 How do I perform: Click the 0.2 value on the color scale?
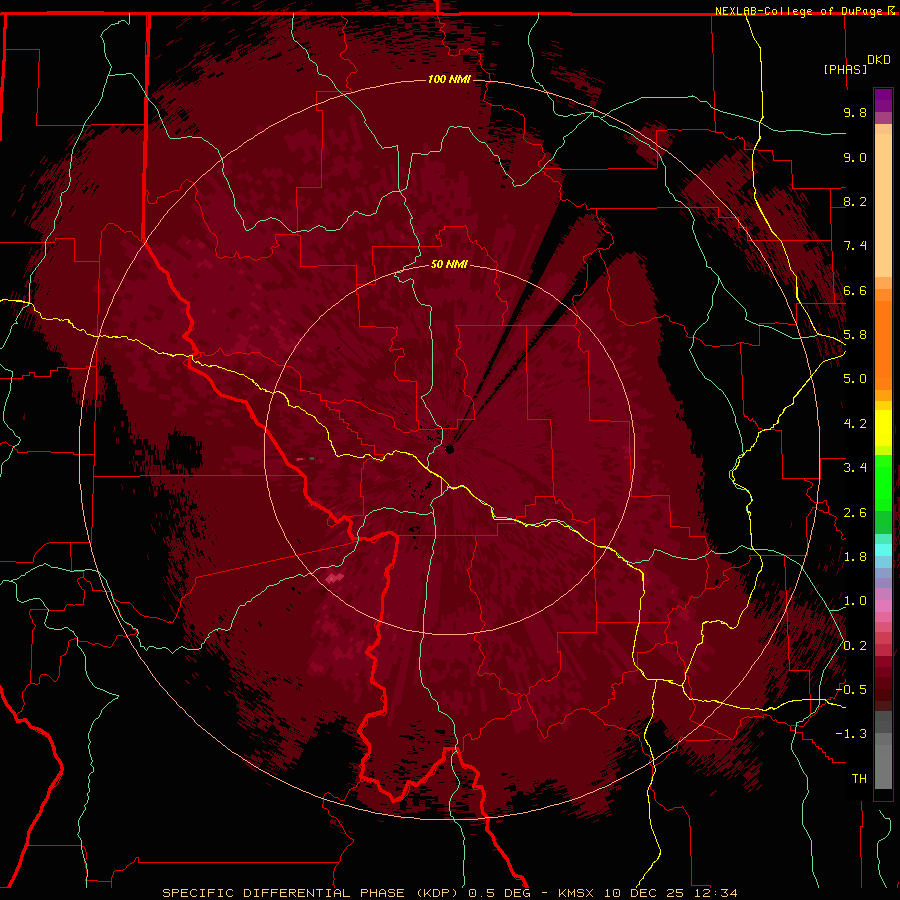pos(855,646)
